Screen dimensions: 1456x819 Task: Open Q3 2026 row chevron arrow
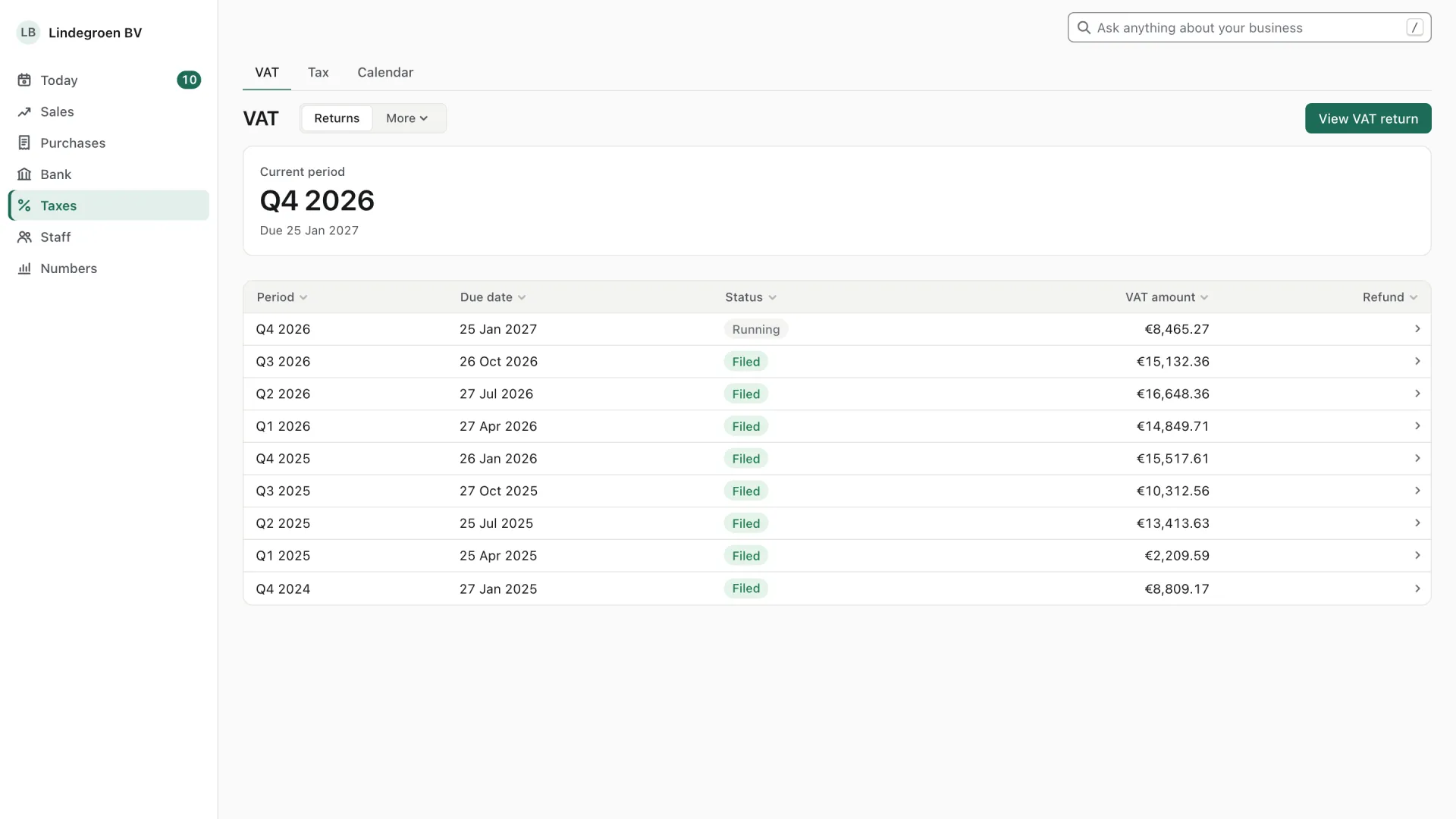1417,362
